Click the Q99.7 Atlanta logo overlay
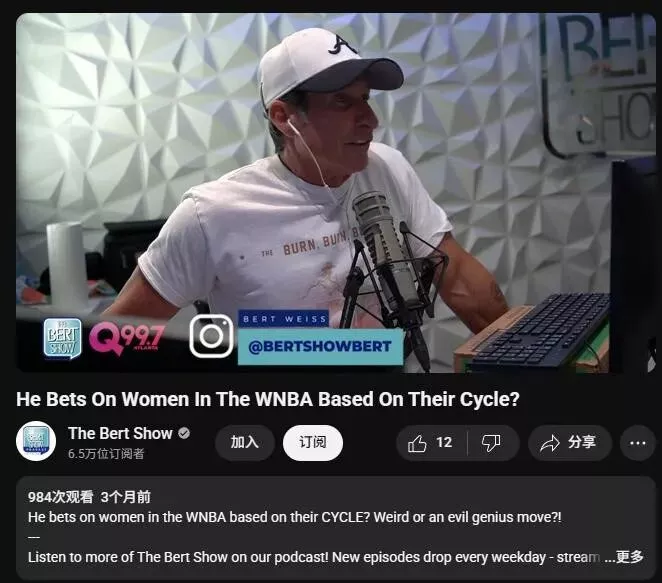 (x=126, y=338)
